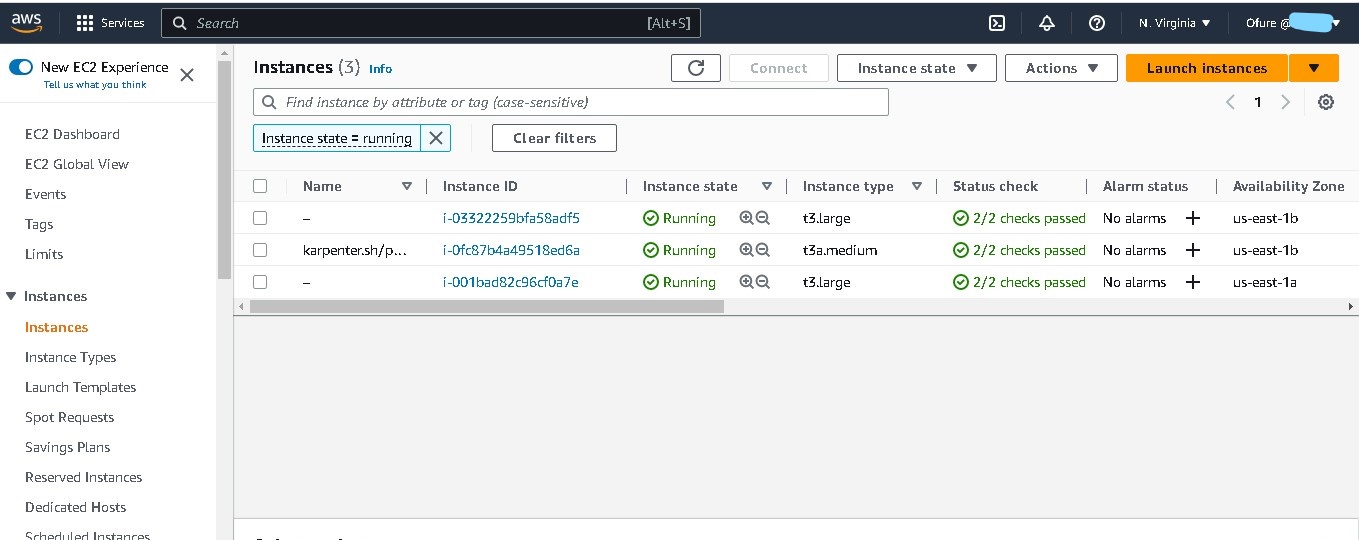This screenshot has width=1359, height=540.
Task: Focus the top AWS search box
Action: click(x=431, y=22)
